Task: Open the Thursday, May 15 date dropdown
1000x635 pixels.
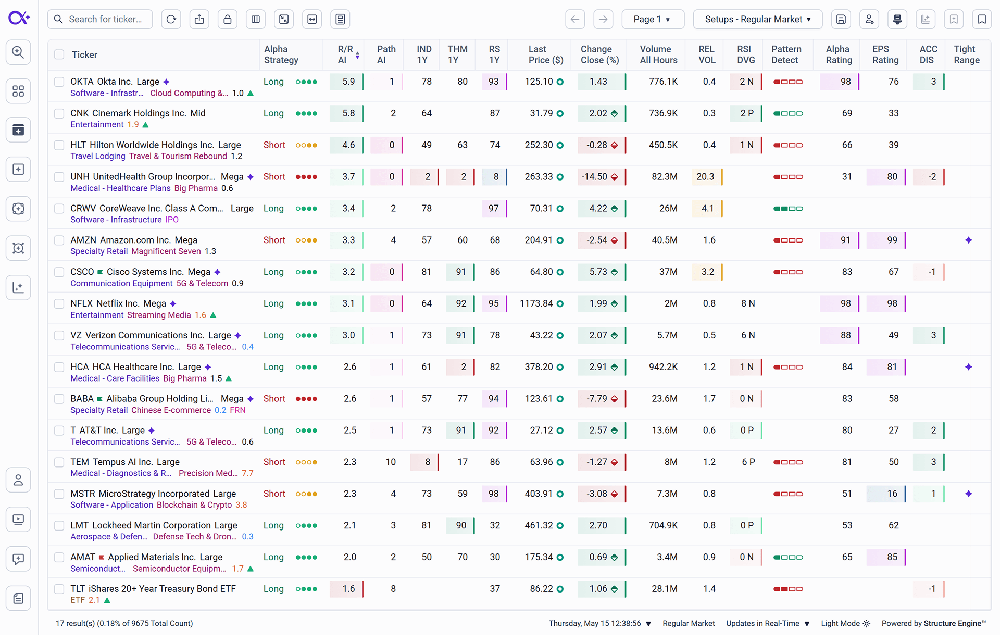Action: (600, 624)
